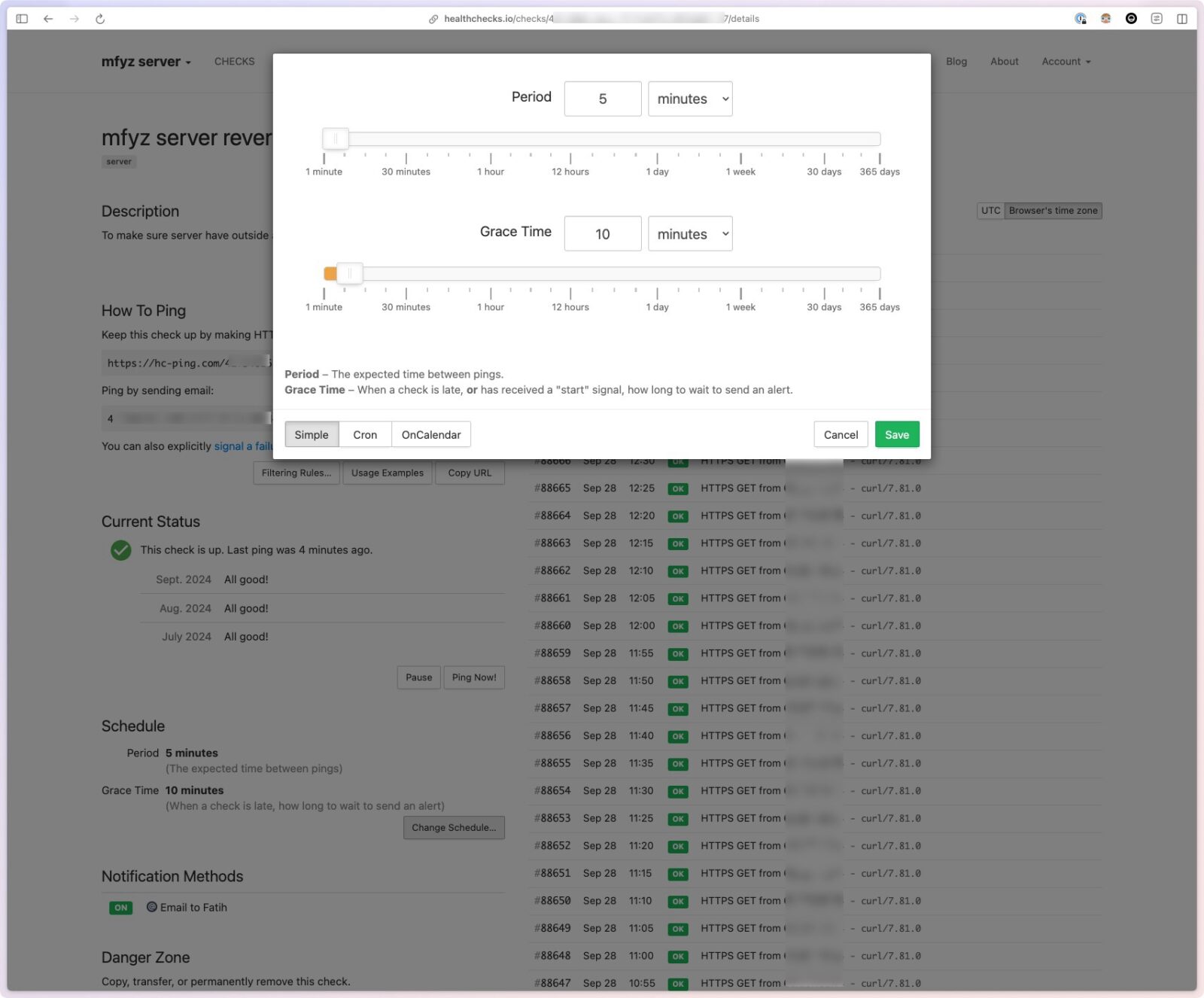Click the browser sidebar toggle icon
The width and height of the screenshot is (1204, 998).
22,19
